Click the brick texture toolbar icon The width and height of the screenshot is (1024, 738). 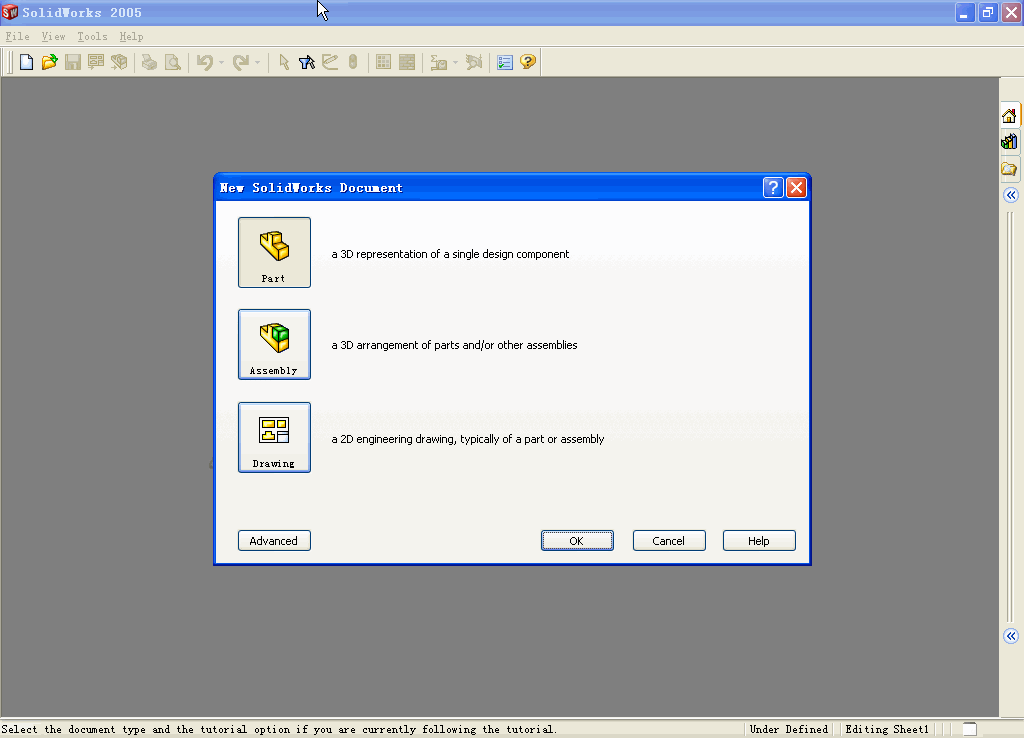click(407, 62)
